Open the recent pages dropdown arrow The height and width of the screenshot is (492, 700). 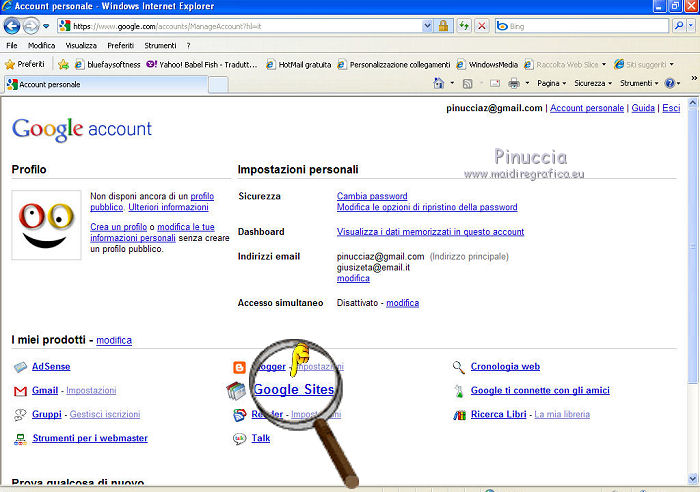(x=46, y=26)
